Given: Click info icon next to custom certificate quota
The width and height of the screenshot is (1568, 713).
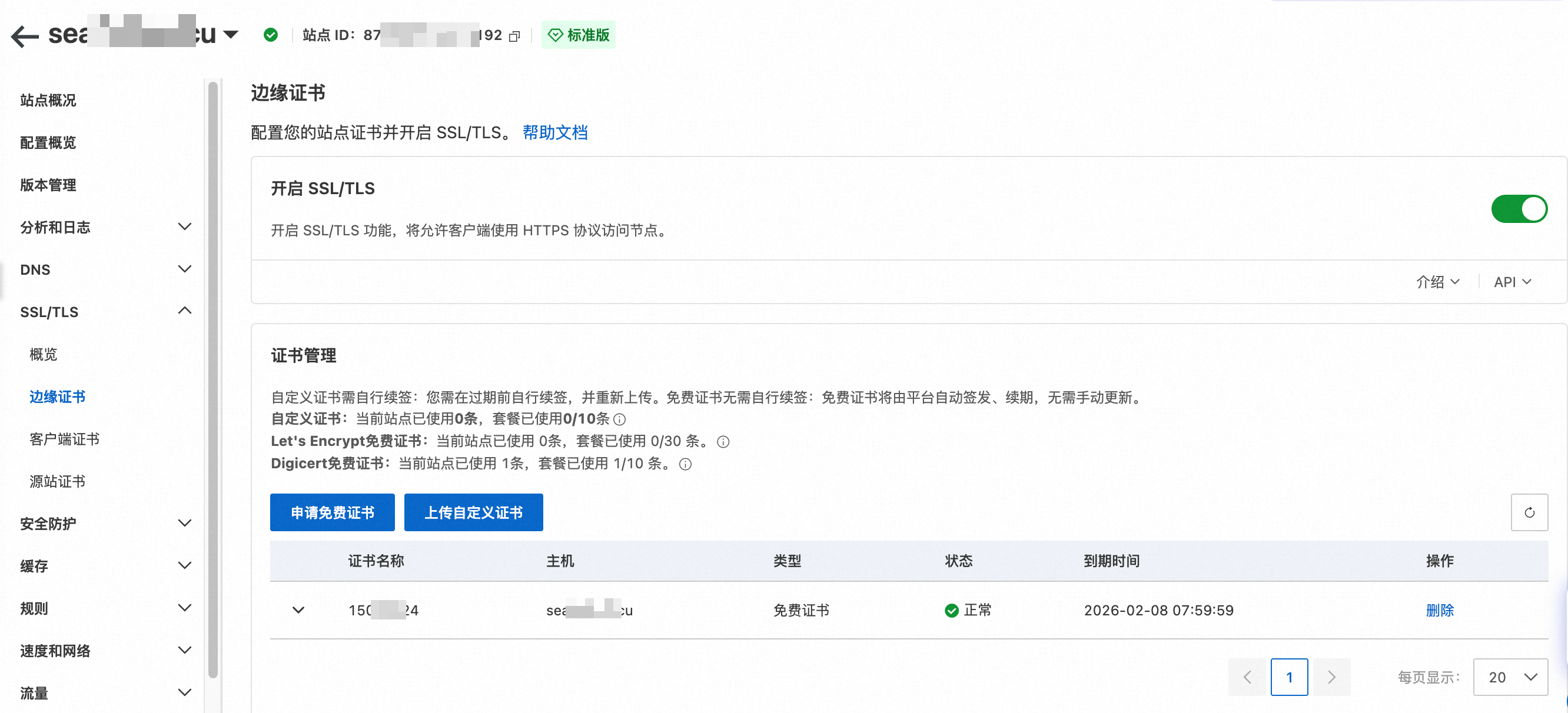Looking at the screenshot, I should pos(620,419).
